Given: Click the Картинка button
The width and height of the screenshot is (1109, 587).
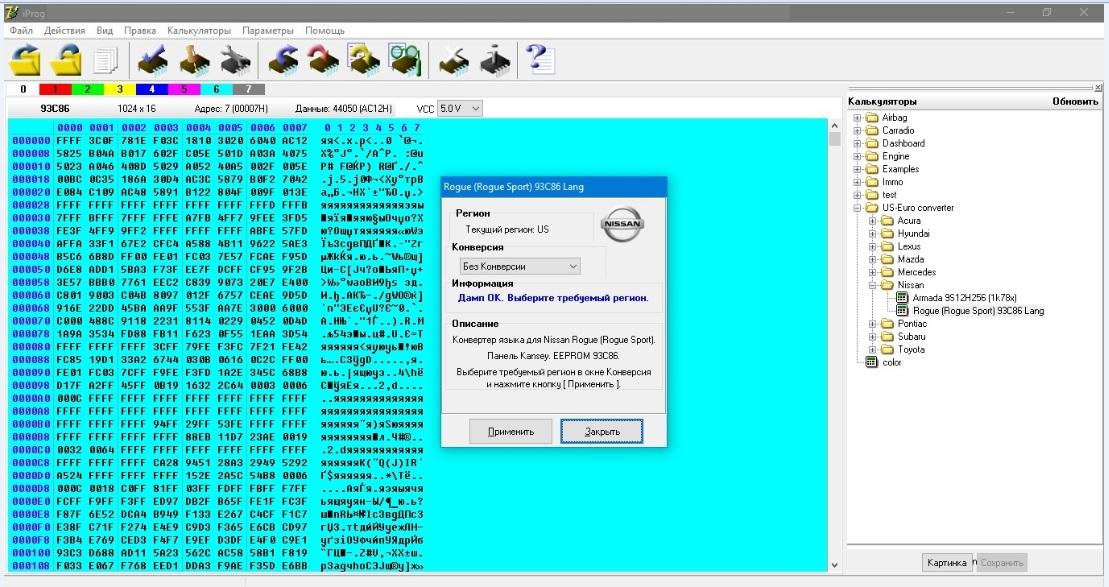Looking at the screenshot, I should 947,562.
